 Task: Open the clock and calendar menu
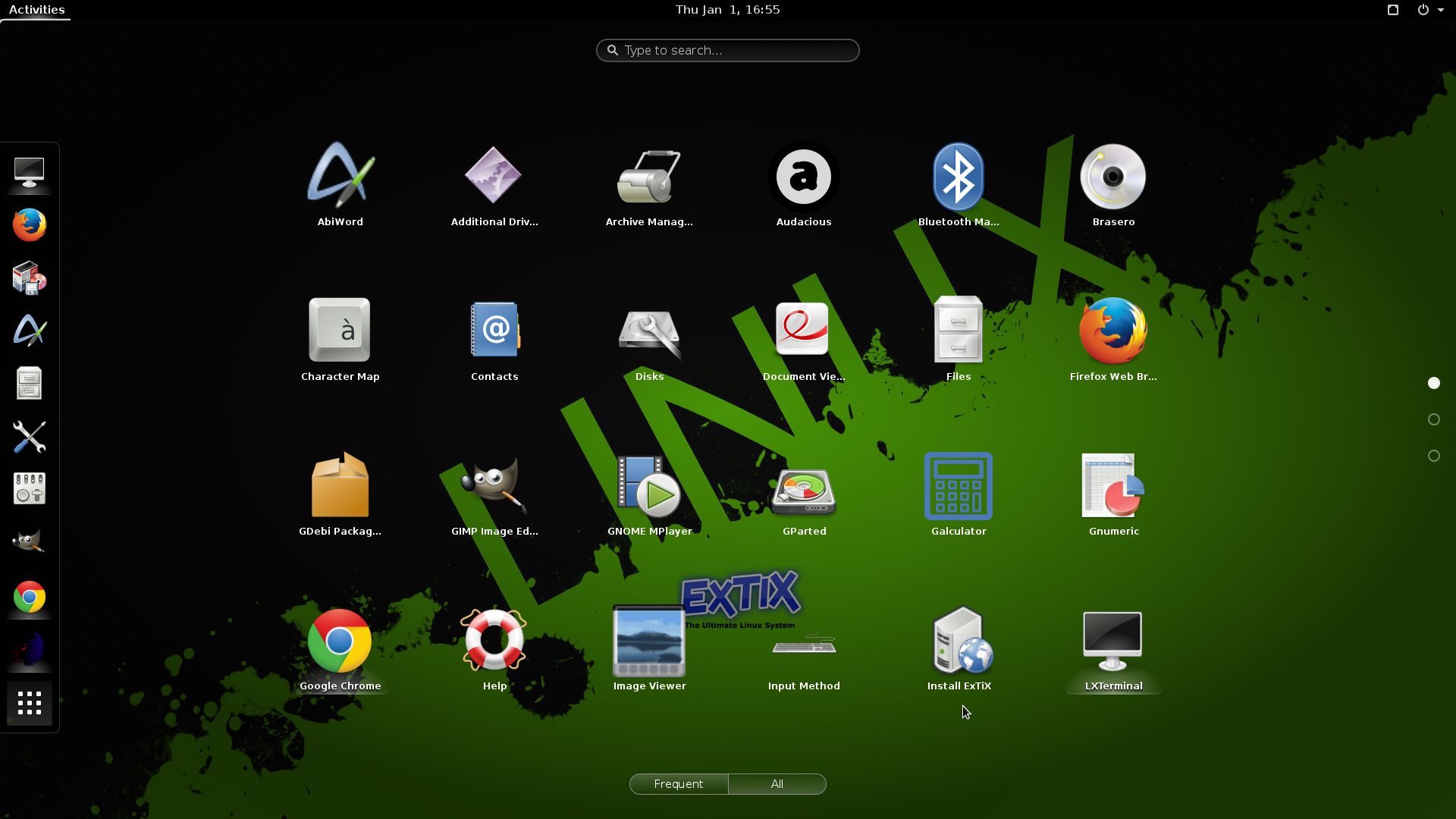pyautogui.click(x=727, y=10)
